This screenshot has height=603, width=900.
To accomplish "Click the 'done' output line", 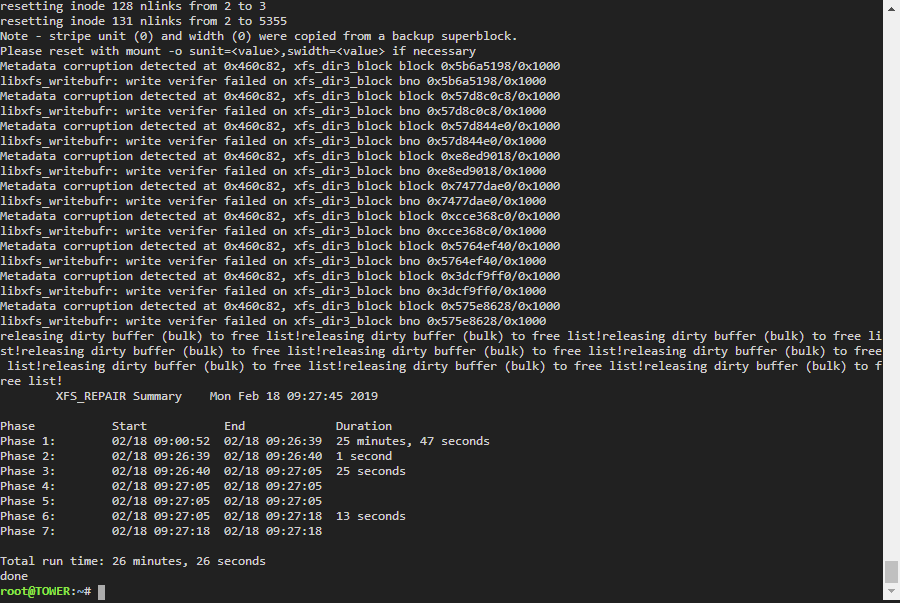I will click(x=14, y=576).
